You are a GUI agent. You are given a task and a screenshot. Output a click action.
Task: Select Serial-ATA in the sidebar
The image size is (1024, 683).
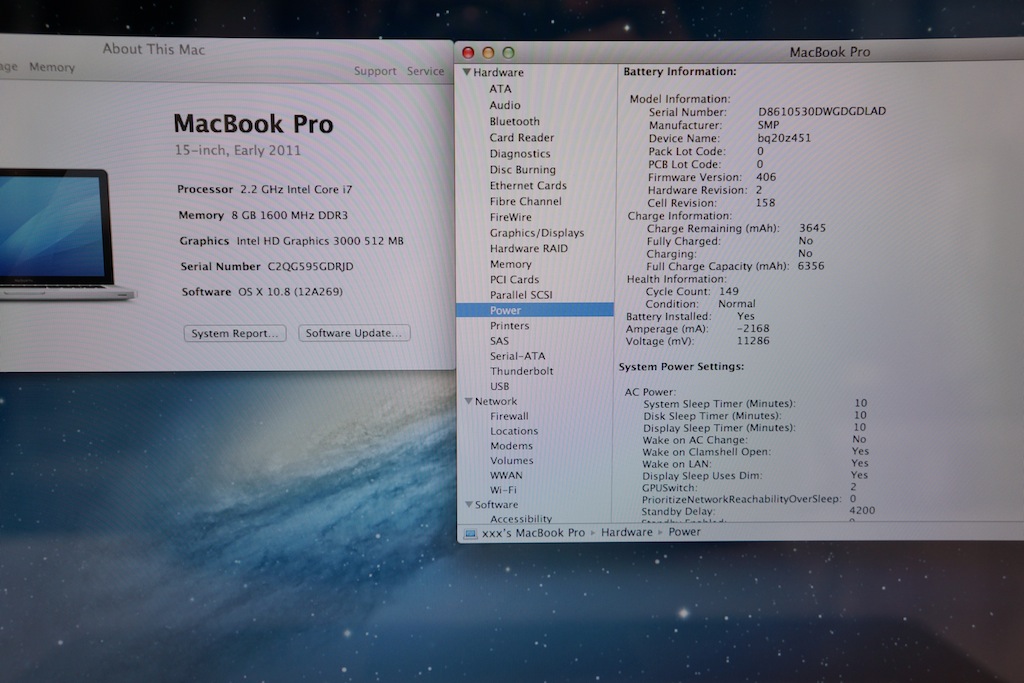pos(517,356)
